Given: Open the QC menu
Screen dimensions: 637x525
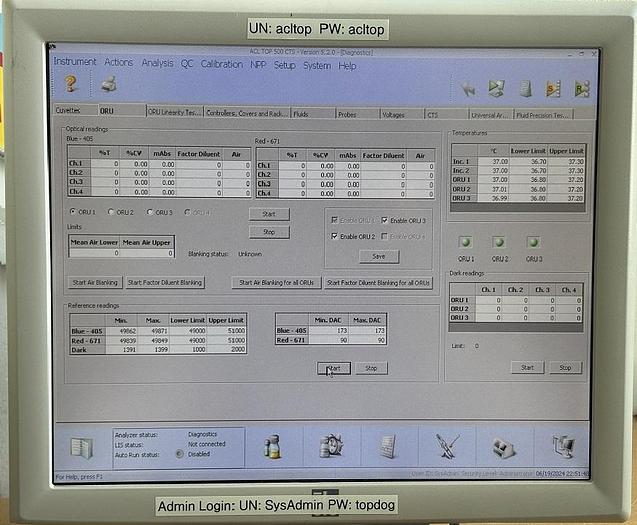Looking at the screenshot, I should tap(187, 63).
